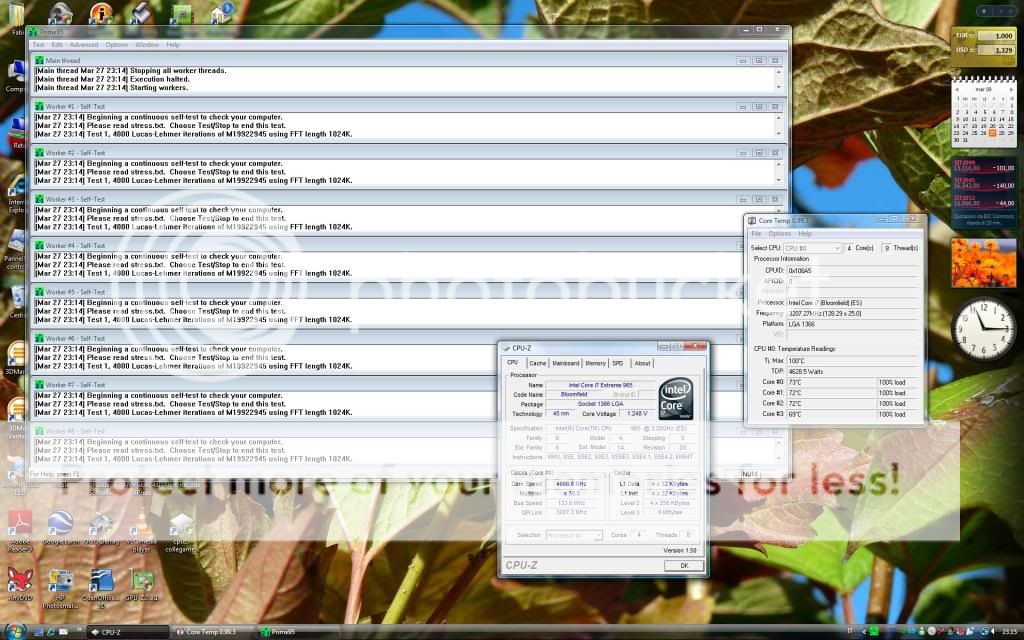Screen dimensions: 1024x640
Task: Open VLC media player desktop shortcut
Action: pyautogui.click(x=141, y=531)
